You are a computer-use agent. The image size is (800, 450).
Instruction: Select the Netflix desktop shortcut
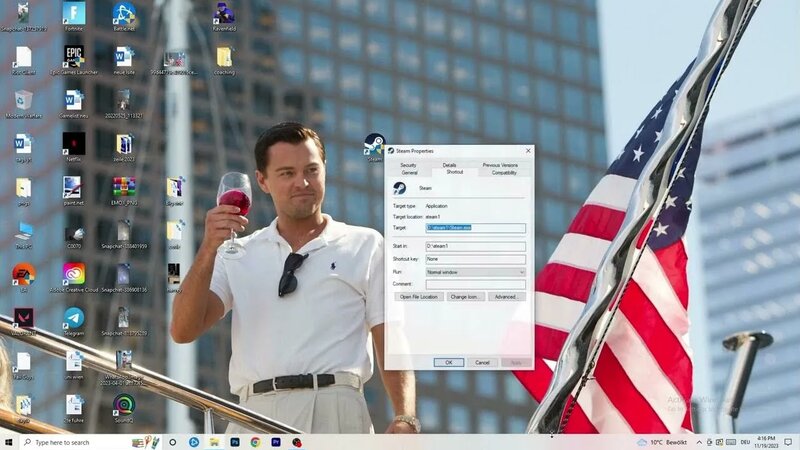pyautogui.click(x=74, y=147)
